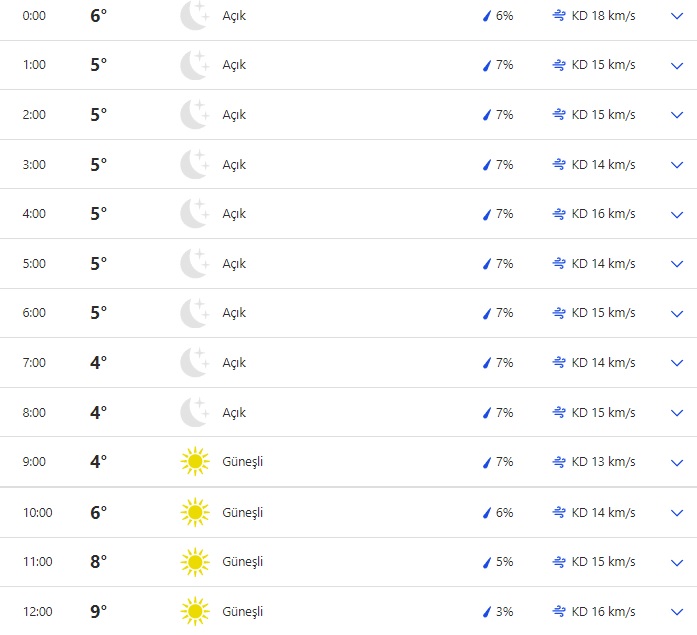Click the Güneşli label at 10:00
697x635 pixels.
click(242, 513)
